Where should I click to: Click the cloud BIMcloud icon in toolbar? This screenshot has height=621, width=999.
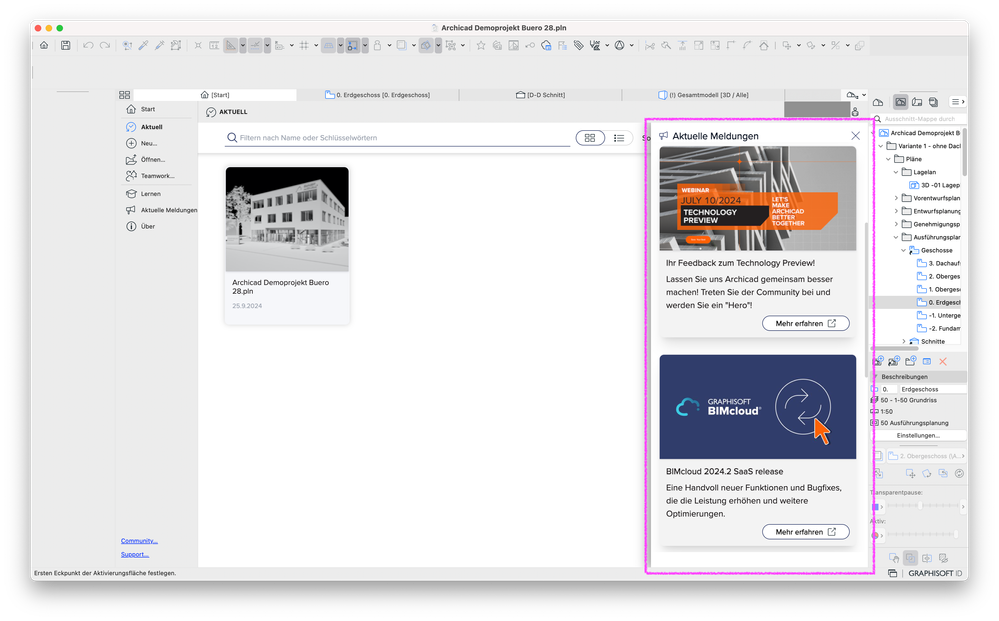click(546, 45)
